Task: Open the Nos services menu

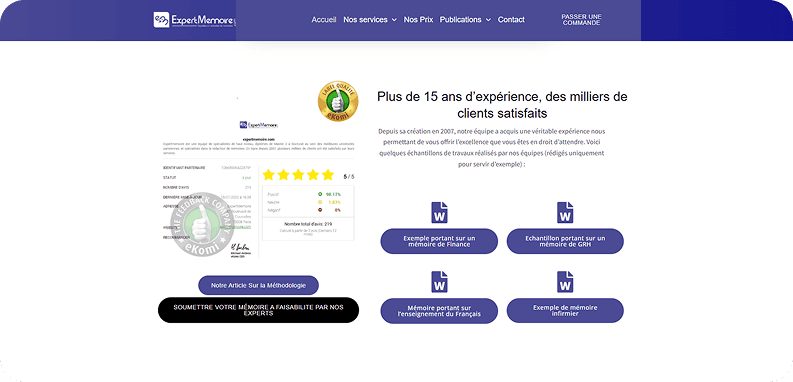Action: tap(365, 20)
